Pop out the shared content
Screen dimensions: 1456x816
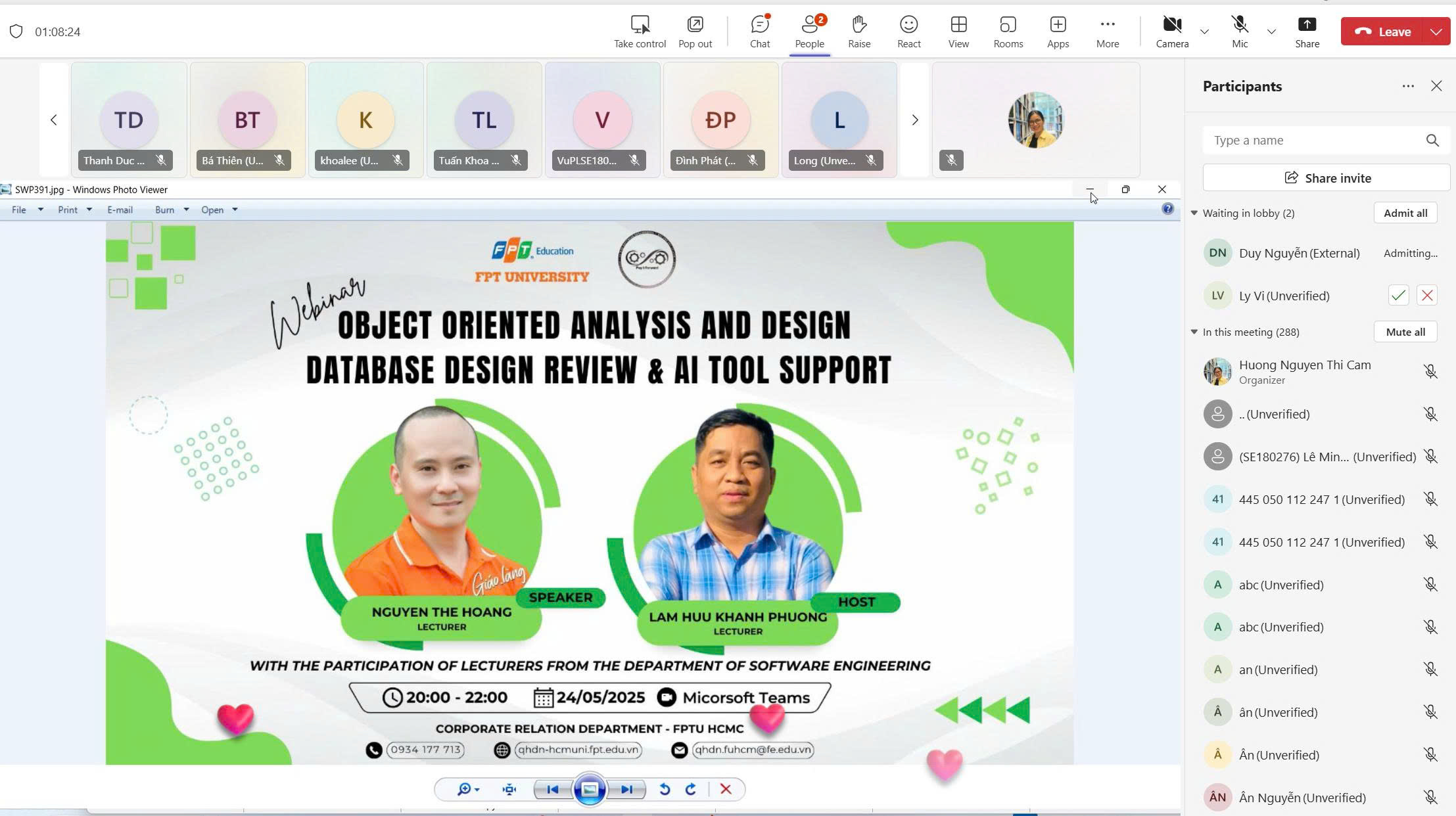point(695,31)
